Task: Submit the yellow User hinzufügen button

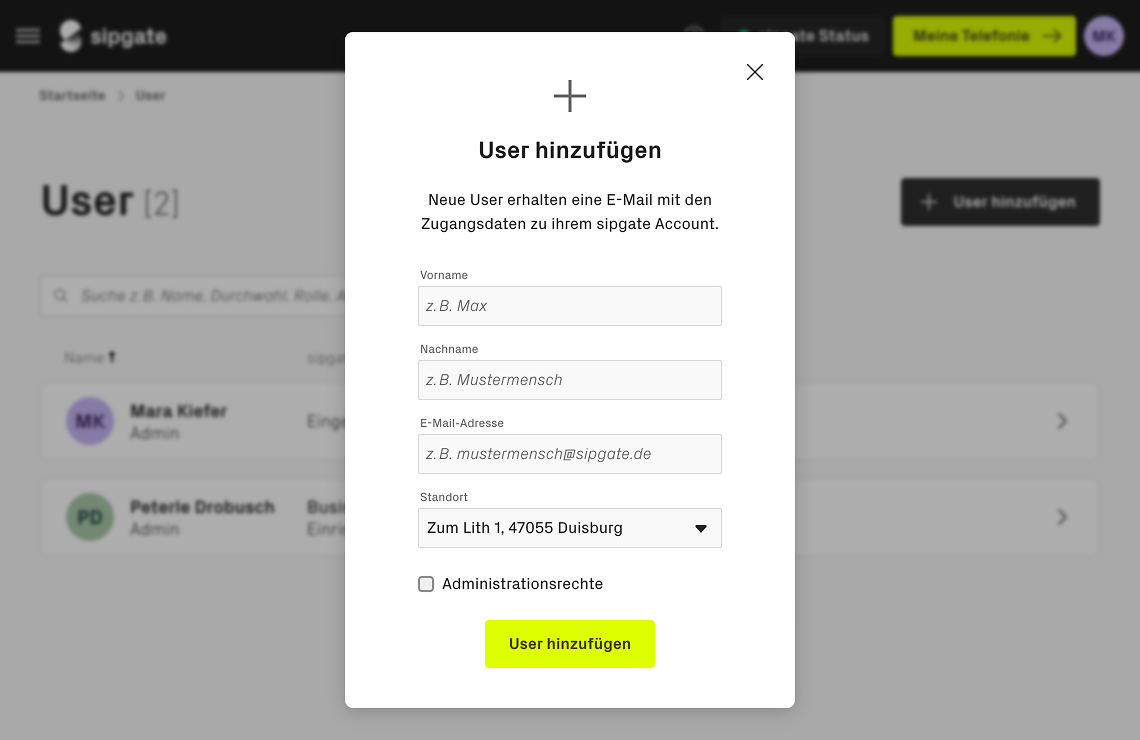Action: coord(570,644)
